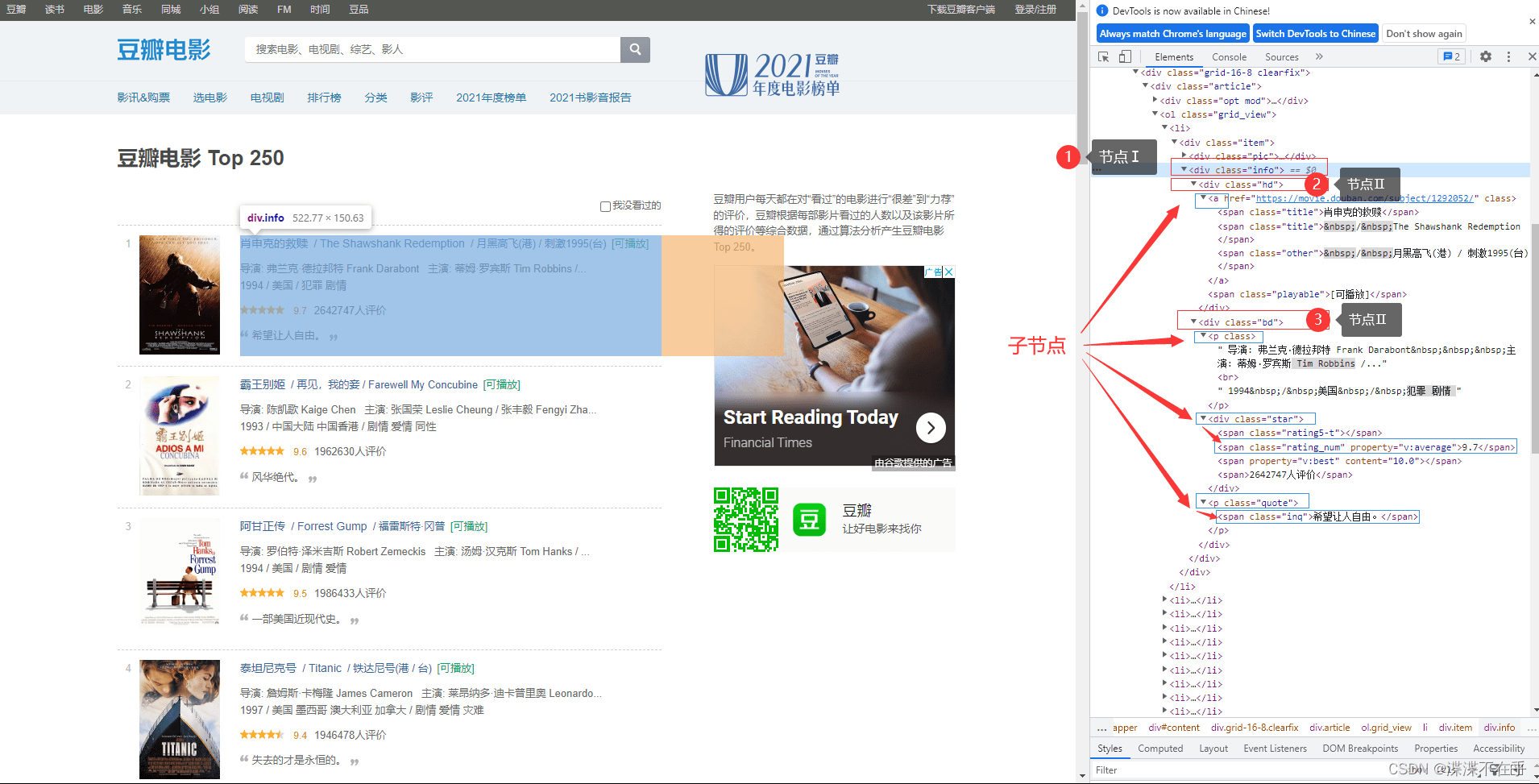Open The Shawshank Redemption poster
Image resolution: width=1539 pixels, height=784 pixels.
(x=180, y=295)
